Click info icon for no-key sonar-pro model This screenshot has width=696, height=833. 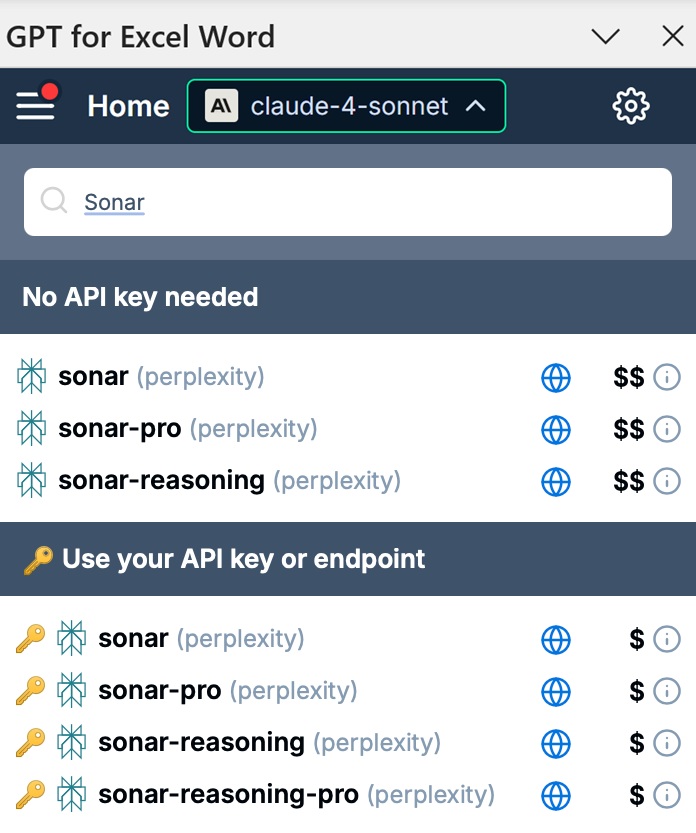(x=667, y=429)
